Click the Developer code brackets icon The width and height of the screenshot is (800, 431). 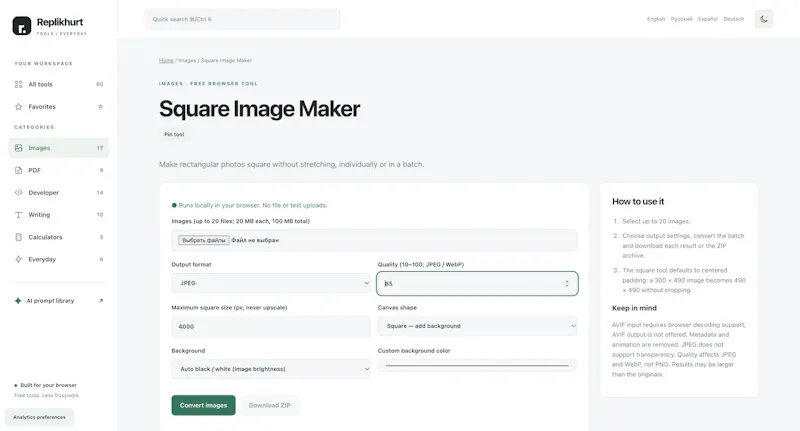tap(18, 192)
